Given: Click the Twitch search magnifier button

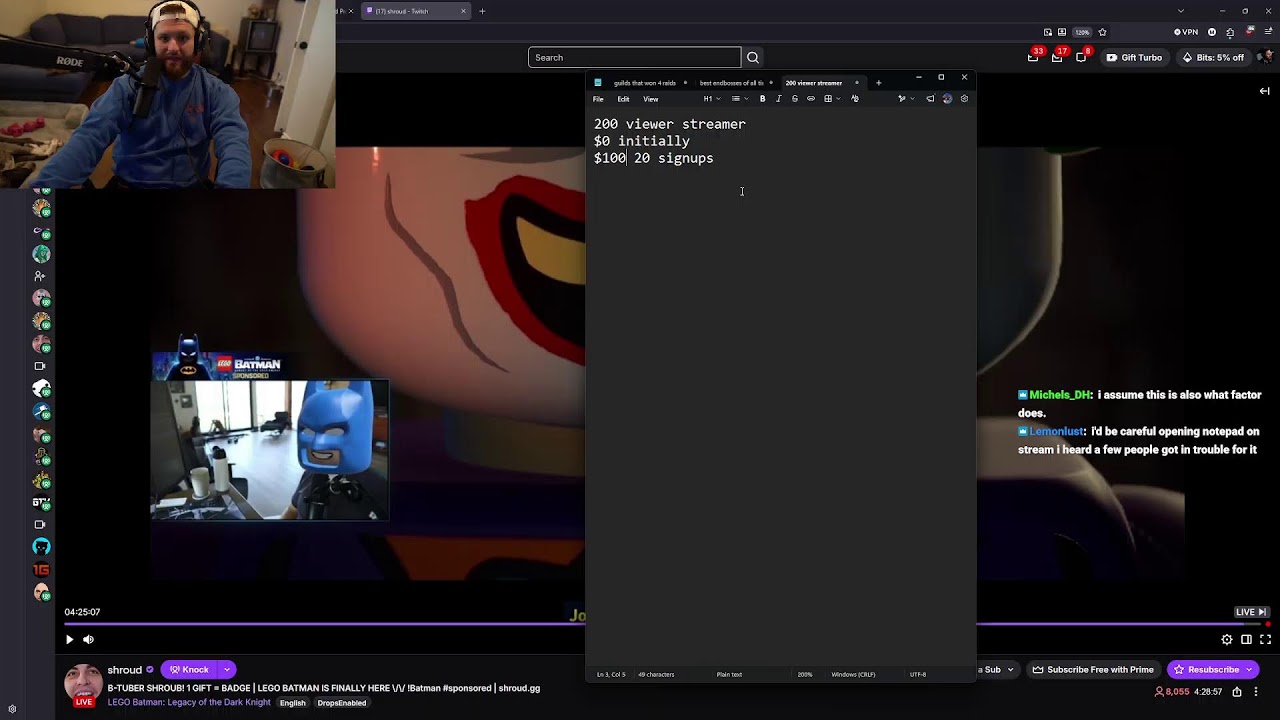Looking at the screenshot, I should pos(753,57).
